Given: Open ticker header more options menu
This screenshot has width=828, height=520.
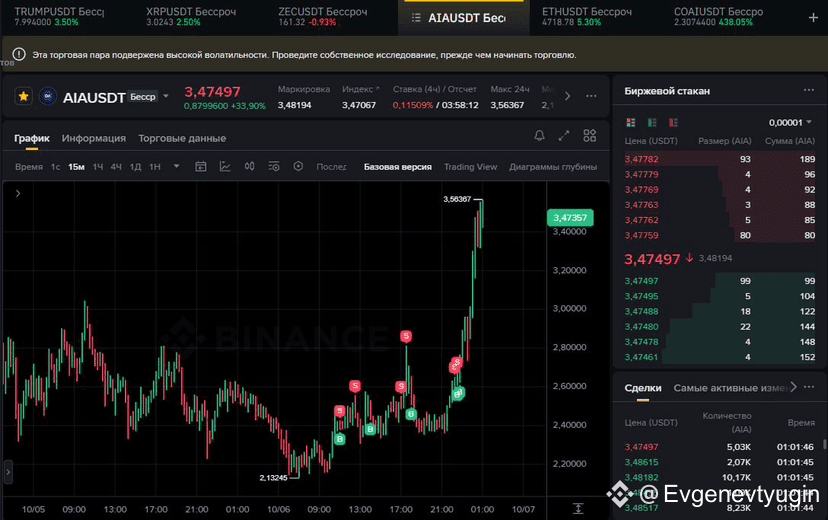Looking at the screenshot, I should tap(591, 96).
